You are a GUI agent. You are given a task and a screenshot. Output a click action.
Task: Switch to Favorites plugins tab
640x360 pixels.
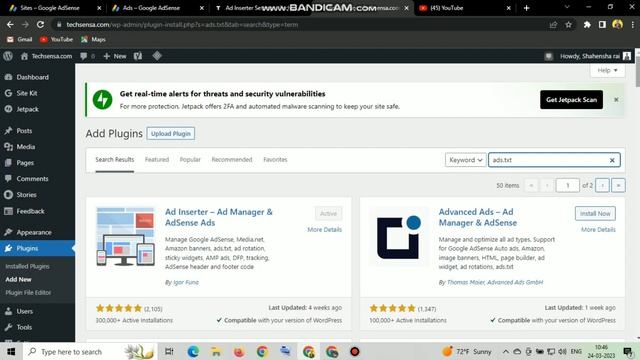(x=276, y=160)
